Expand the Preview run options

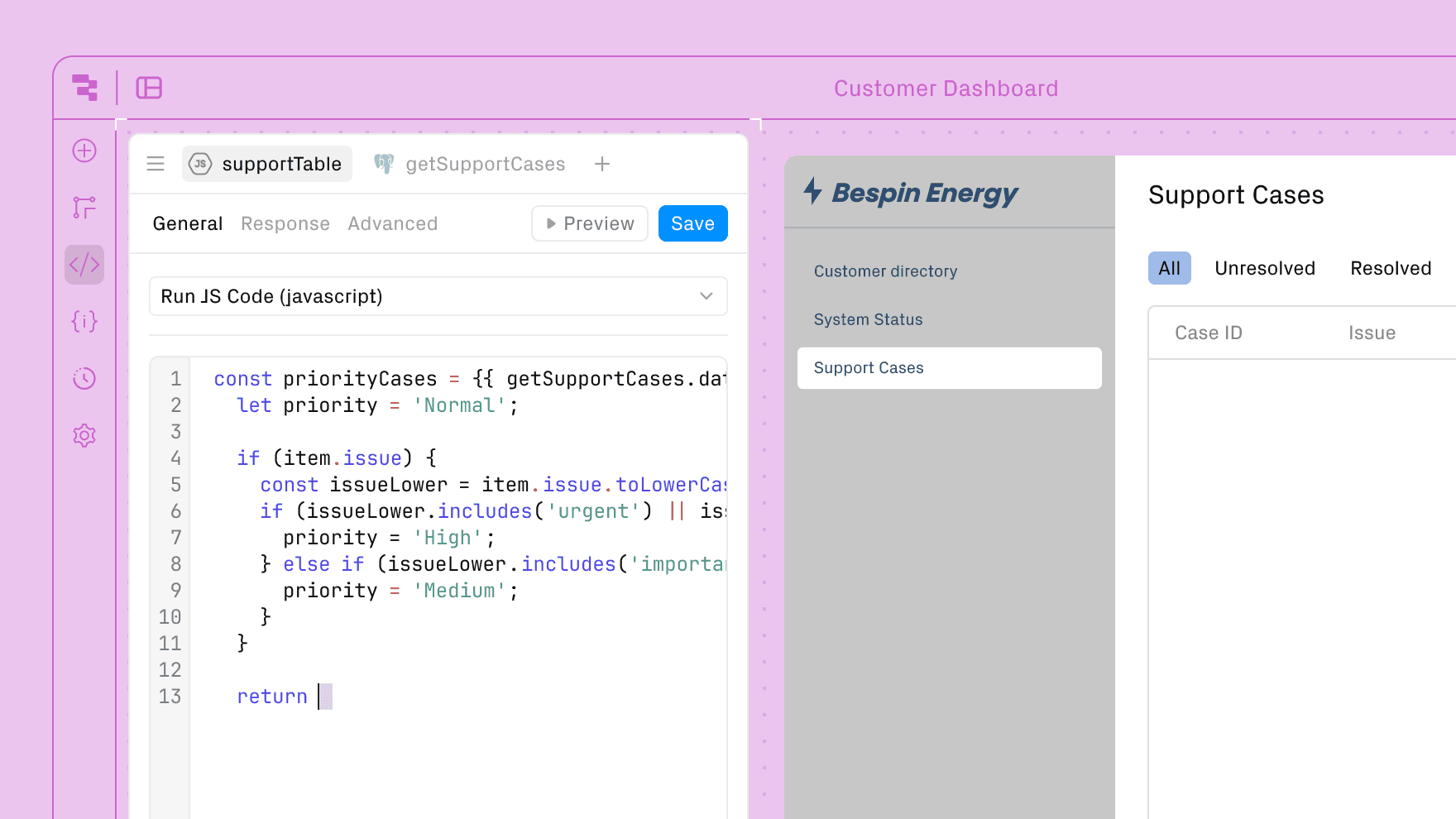coord(589,223)
